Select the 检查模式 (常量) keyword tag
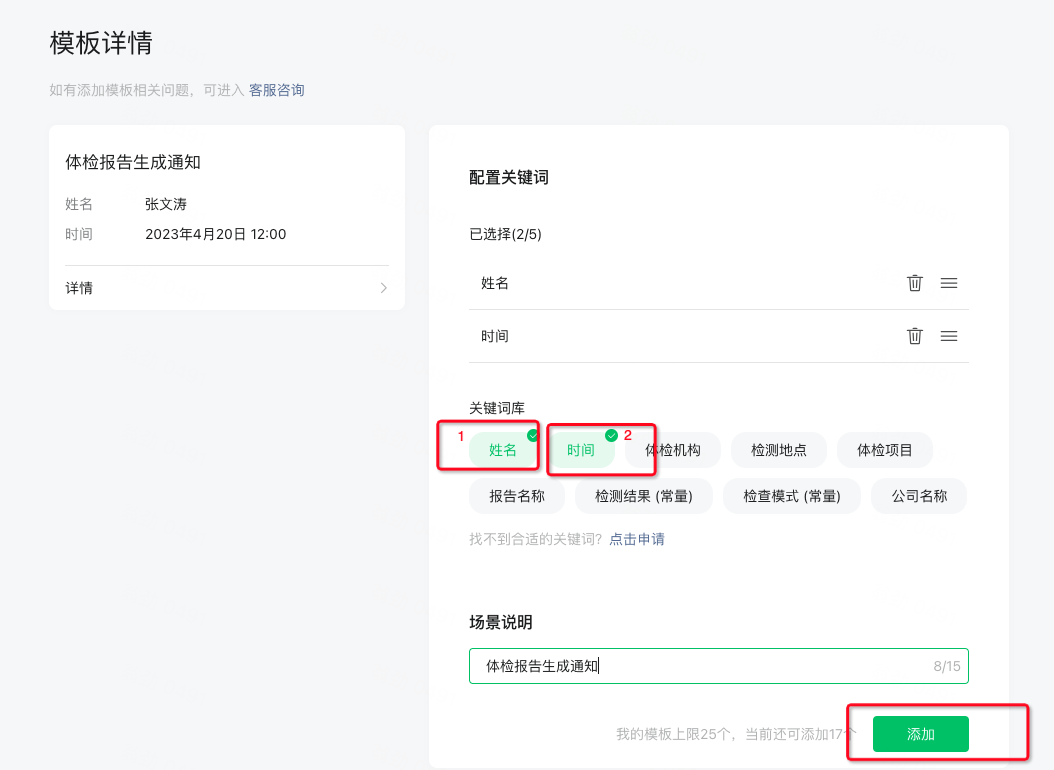This screenshot has height=770, width=1054. [792, 496]
